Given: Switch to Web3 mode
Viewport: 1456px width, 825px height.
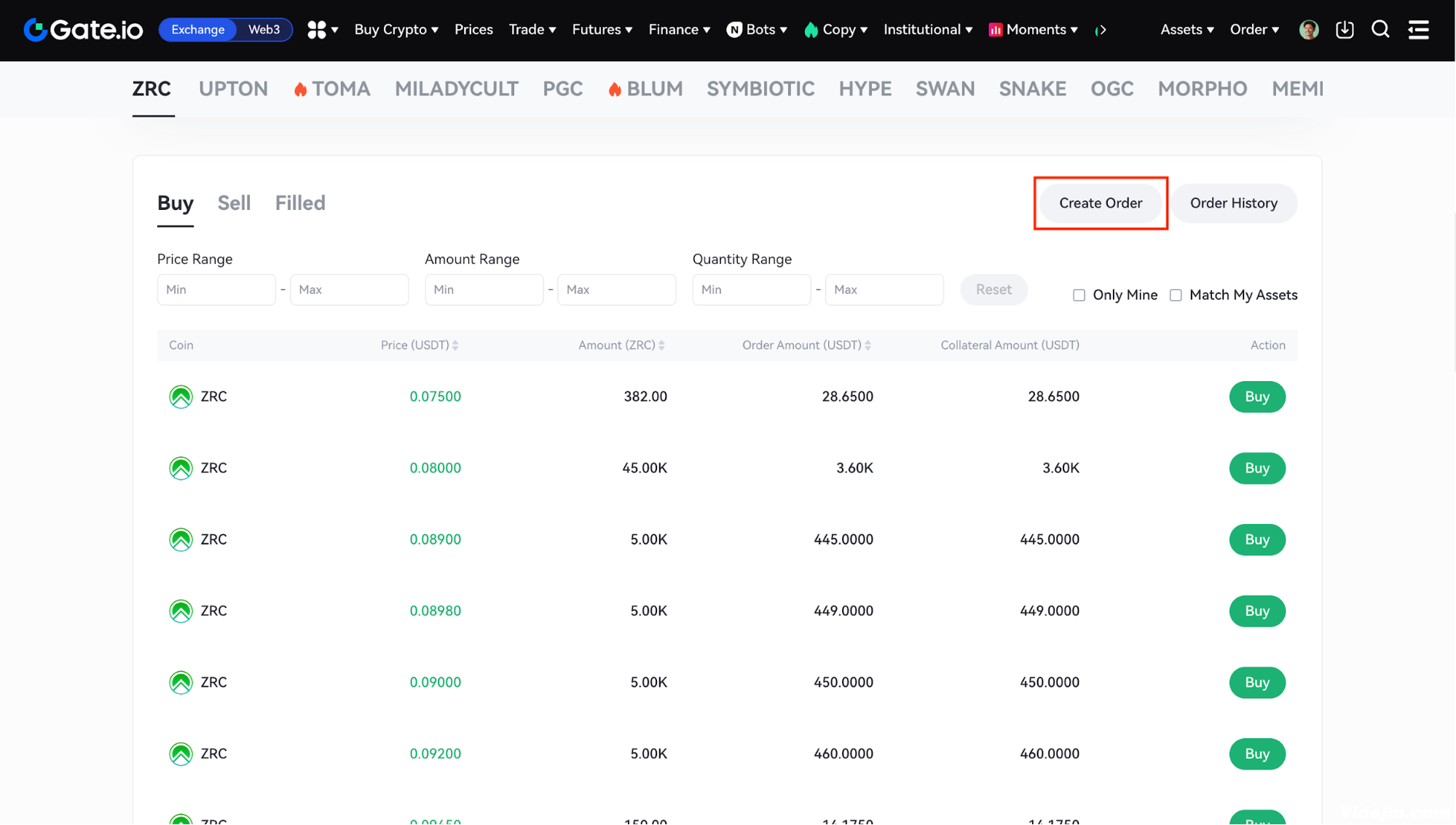Looking at the screenshot, I should tap(264, 30).
